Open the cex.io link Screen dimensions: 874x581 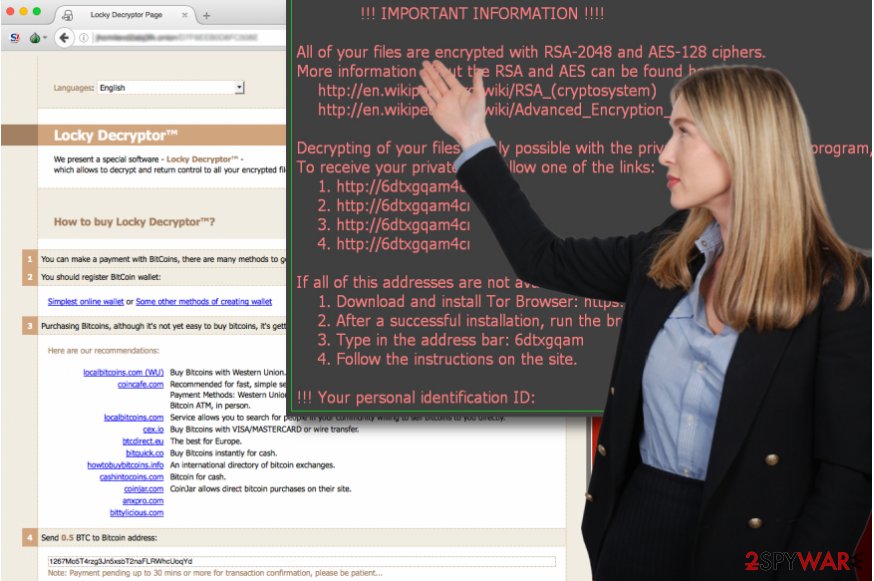(x=153, y=429)
